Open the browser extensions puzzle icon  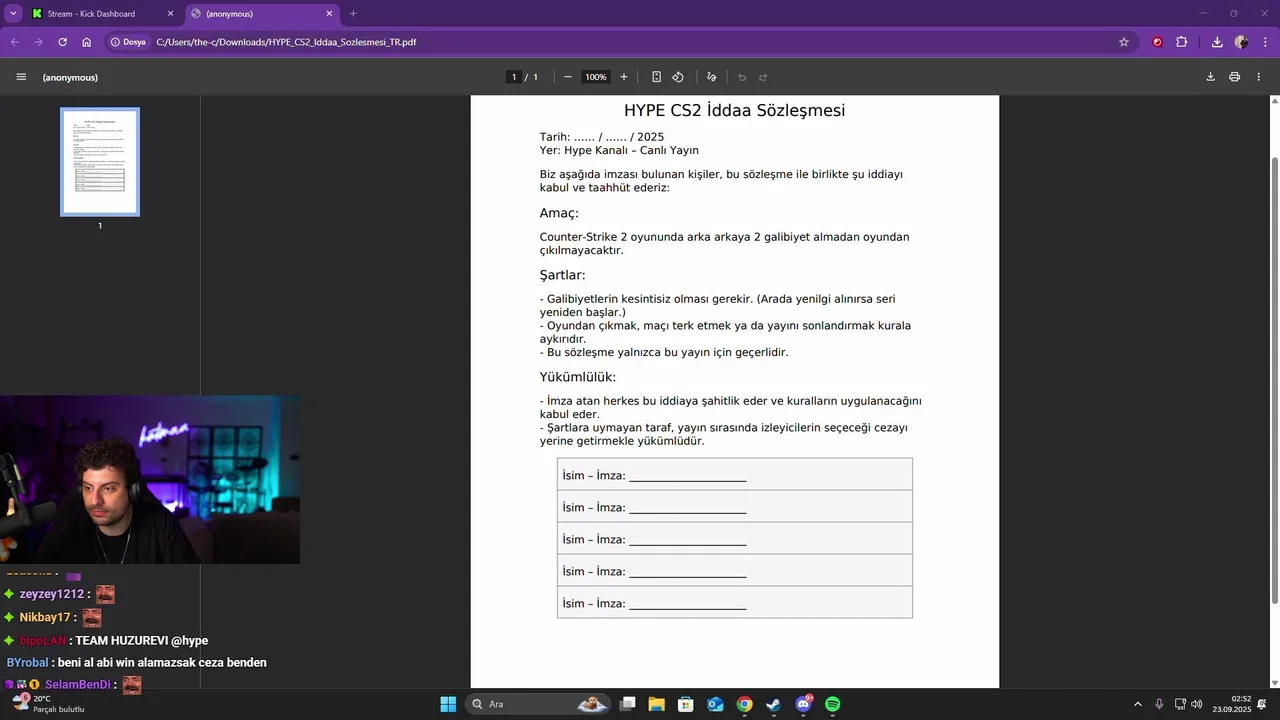(1182, 42)
